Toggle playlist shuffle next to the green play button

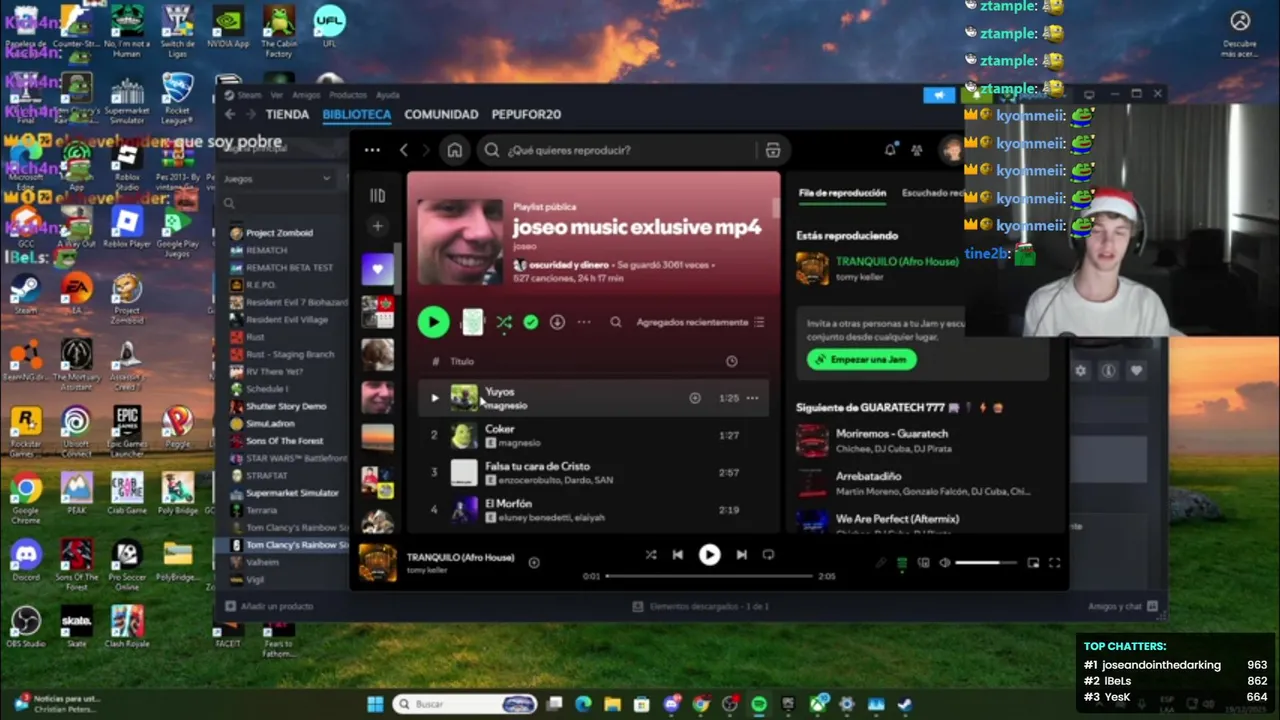point(504,322)
